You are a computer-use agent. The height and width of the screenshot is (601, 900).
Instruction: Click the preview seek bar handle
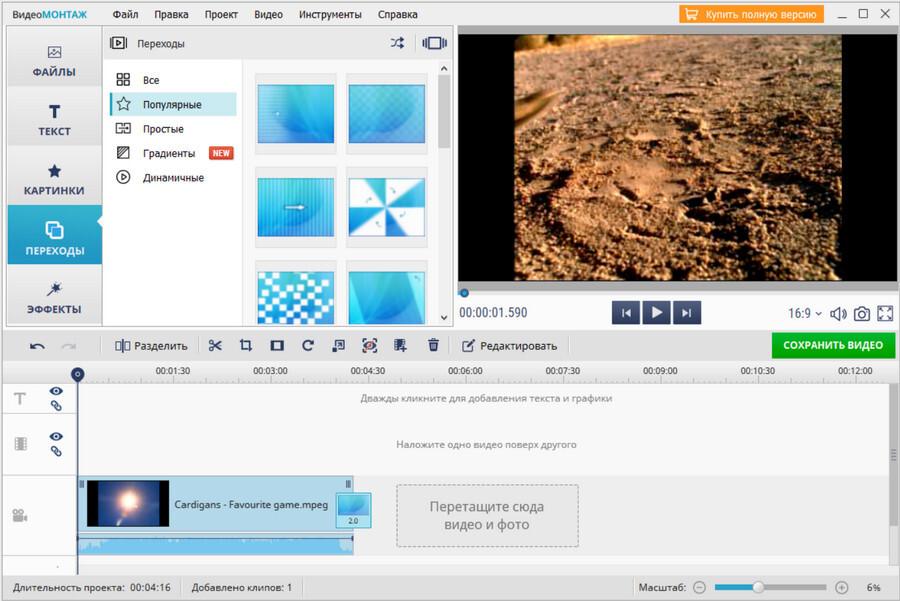pyautogui.click(x=464, y=293)
